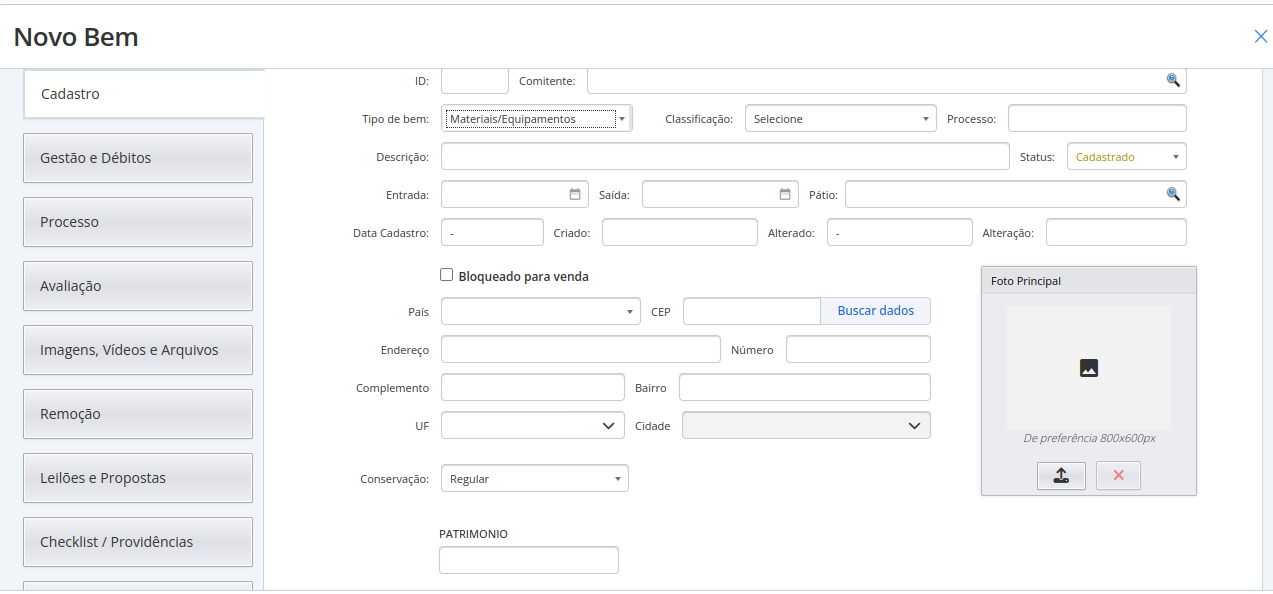Close the Novo Bem dialog
Viewport: 1273px width, 594px height.
click(x=1260, y=37)
